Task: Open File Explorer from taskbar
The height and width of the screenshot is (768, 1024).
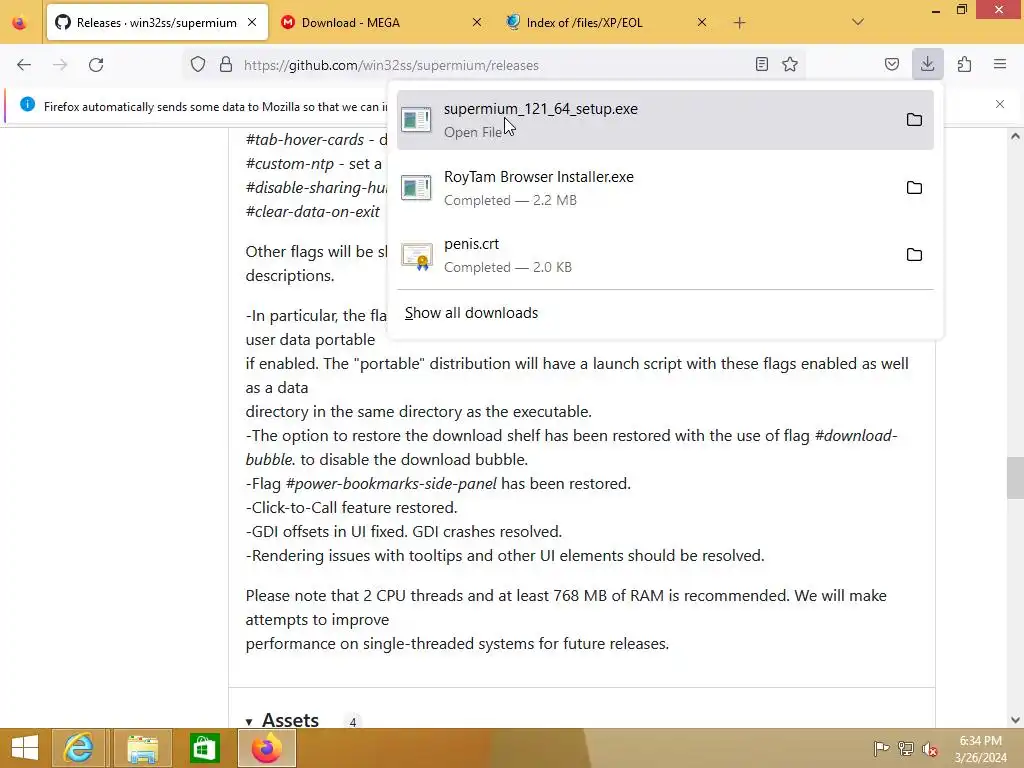Action: 142,748
